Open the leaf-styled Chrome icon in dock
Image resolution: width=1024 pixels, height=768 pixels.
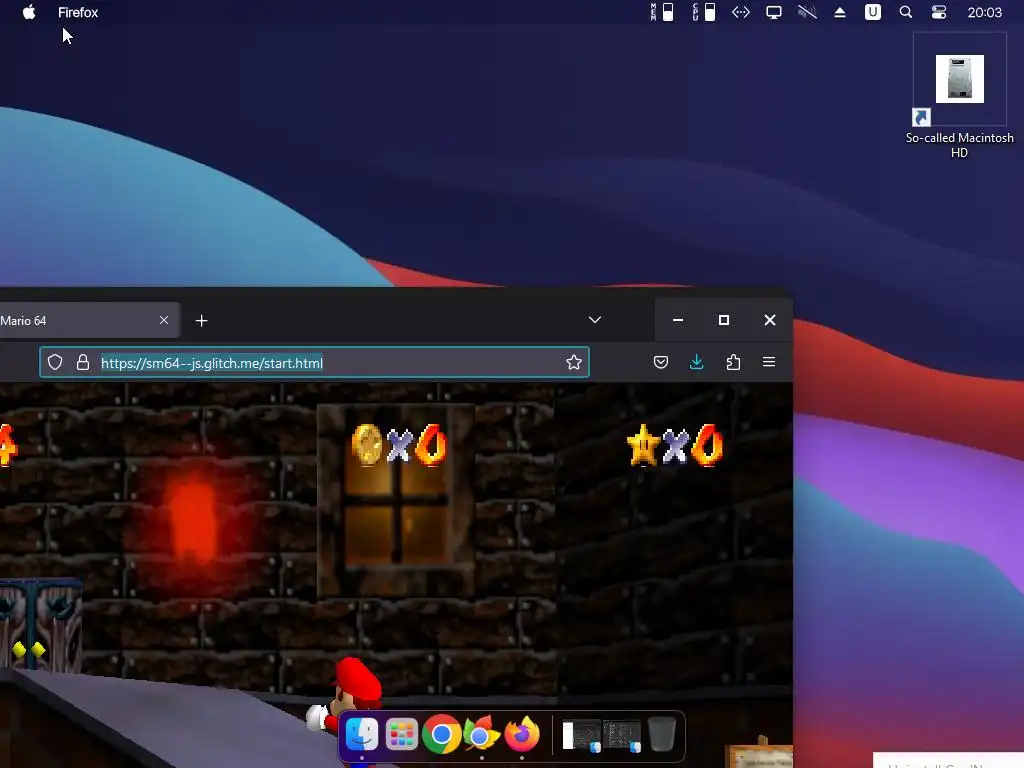[481, 735]
